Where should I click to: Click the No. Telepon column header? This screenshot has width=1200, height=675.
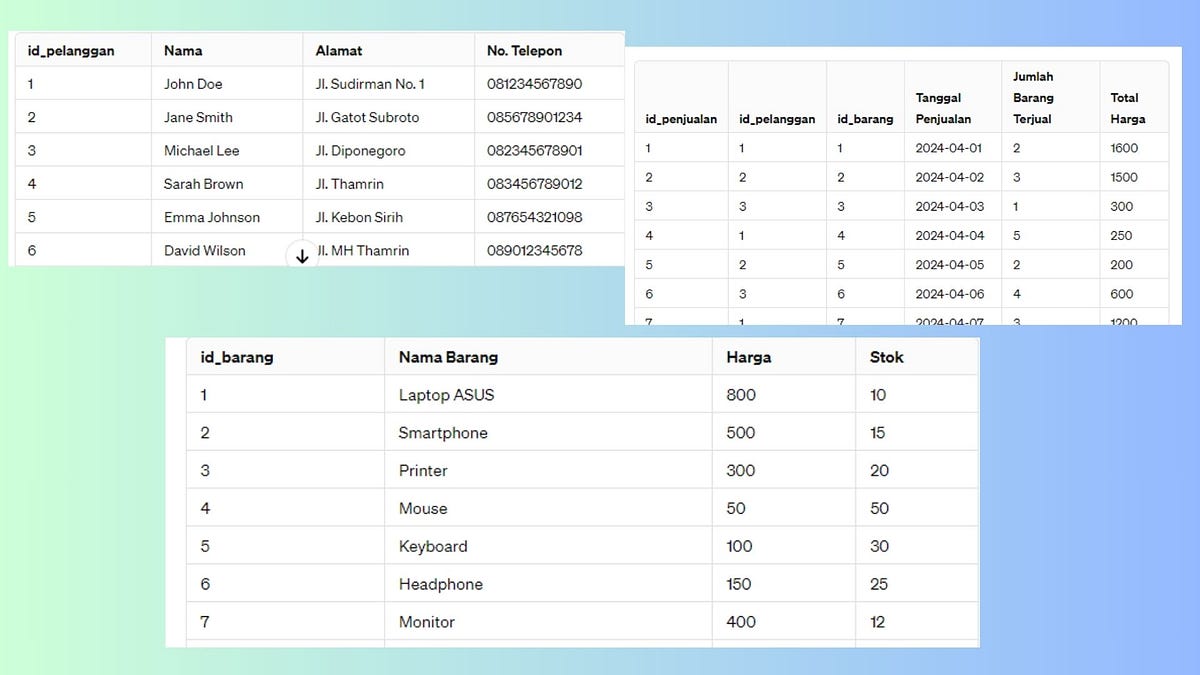516,49
